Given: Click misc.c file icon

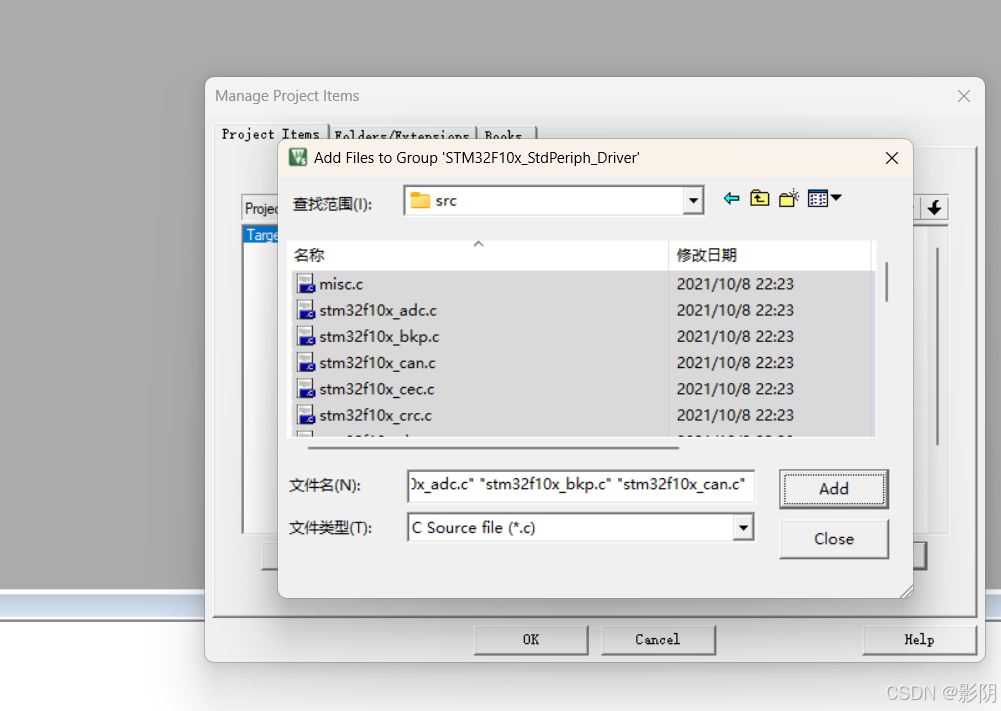Looking at the screenshot, I should click(x=306, y=283).
